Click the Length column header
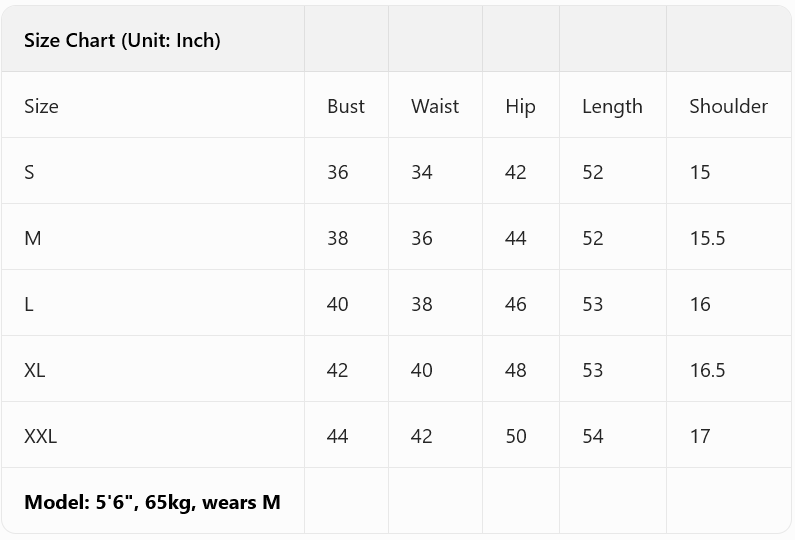 (612, 106)
